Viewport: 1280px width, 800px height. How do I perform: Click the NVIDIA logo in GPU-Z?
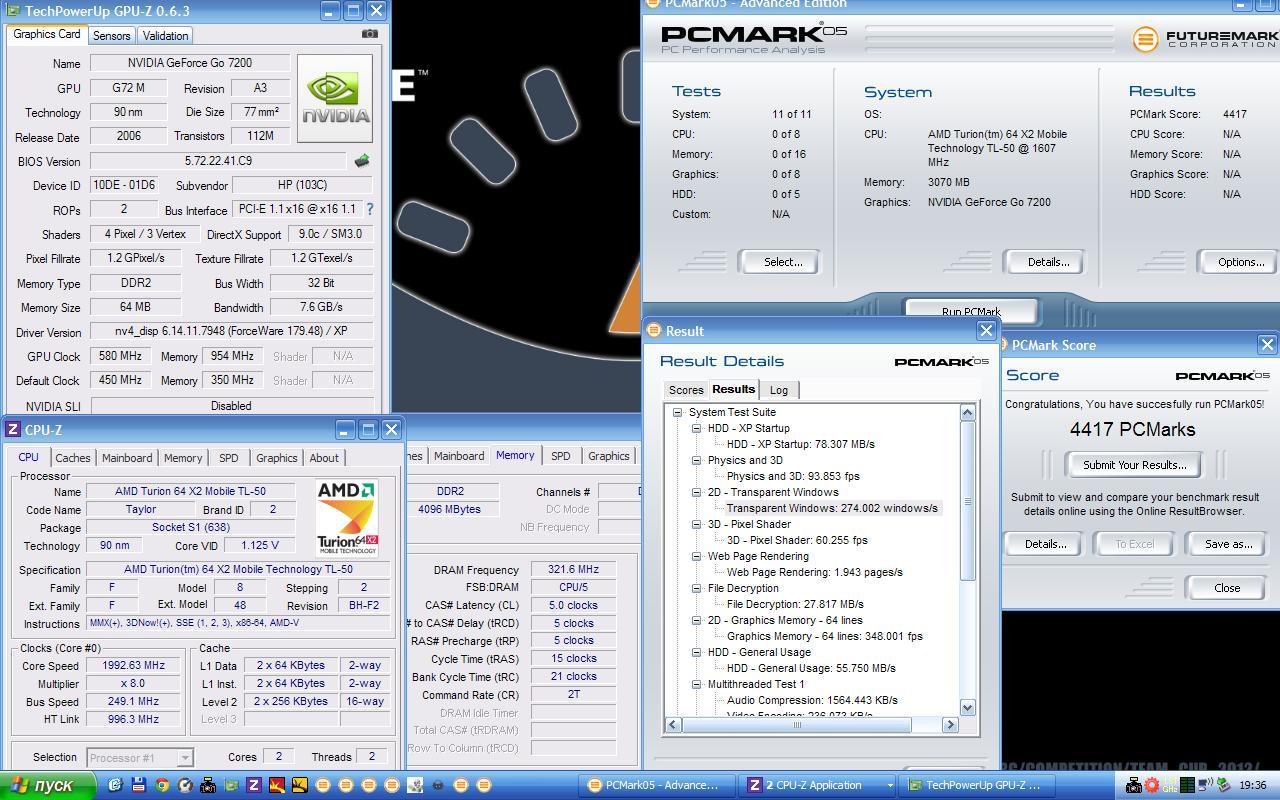(335, 99)
